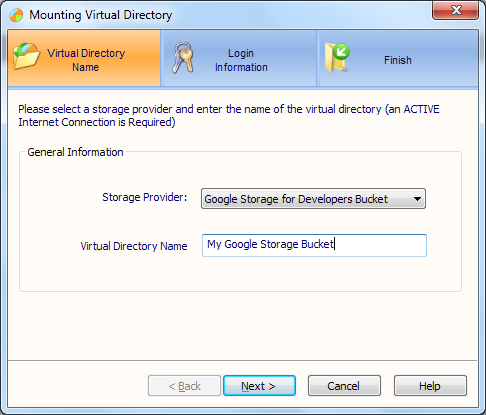Click the folder with green arrow Finish icon
The height and width of the screenshot is (415, 486).
pyautogui.click(x=337, y=58)
